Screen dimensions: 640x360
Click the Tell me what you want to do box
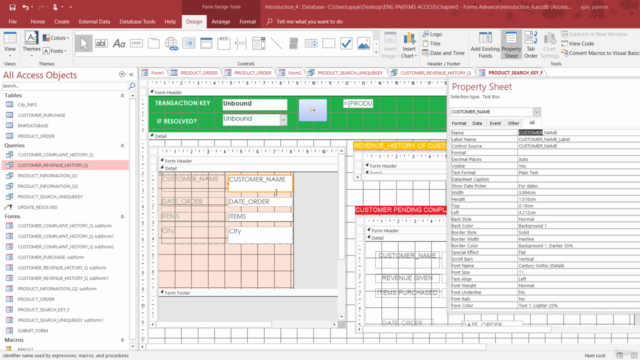point(309,22)
